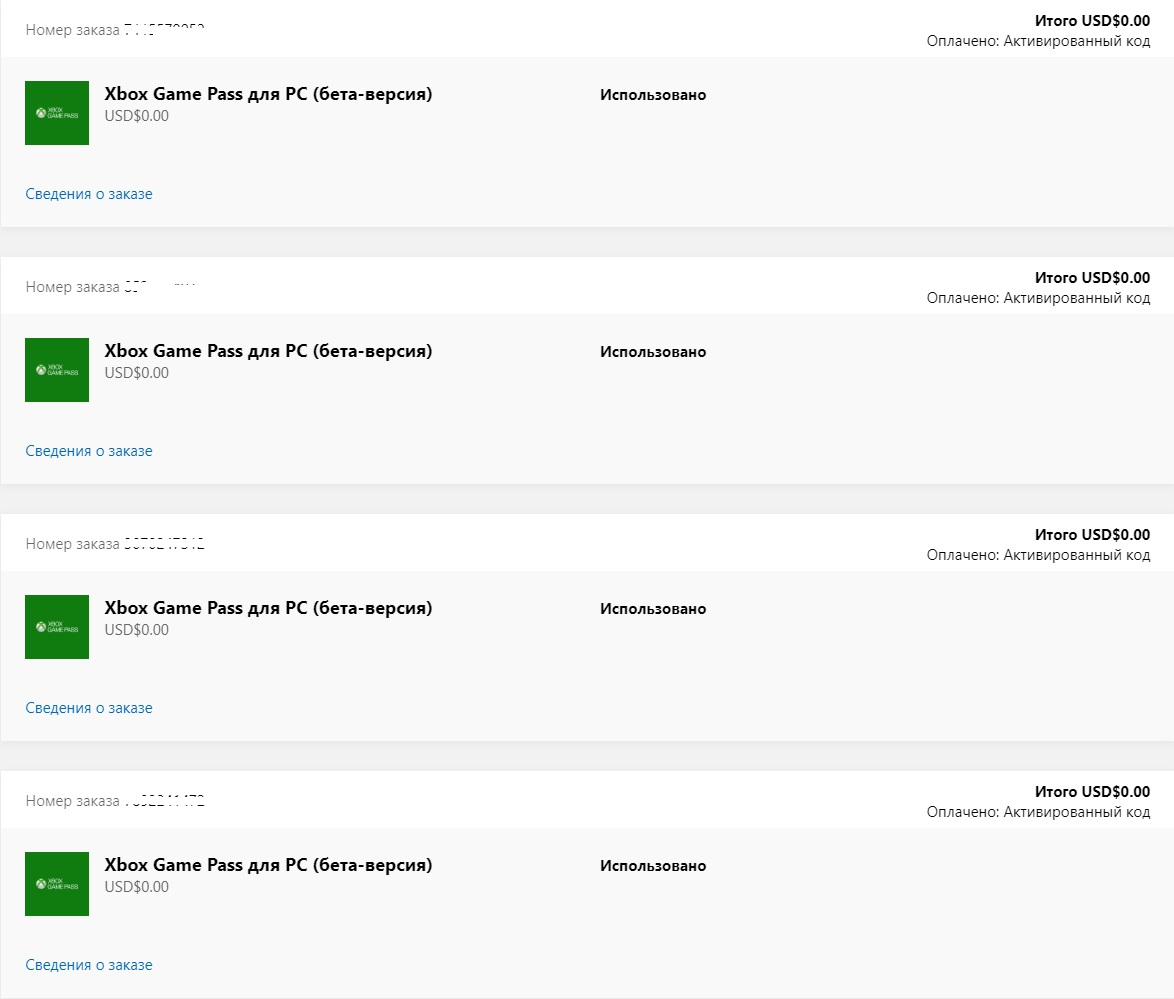
Task: Select 'Использовано' status in the third order
Action: pos(653,609)
